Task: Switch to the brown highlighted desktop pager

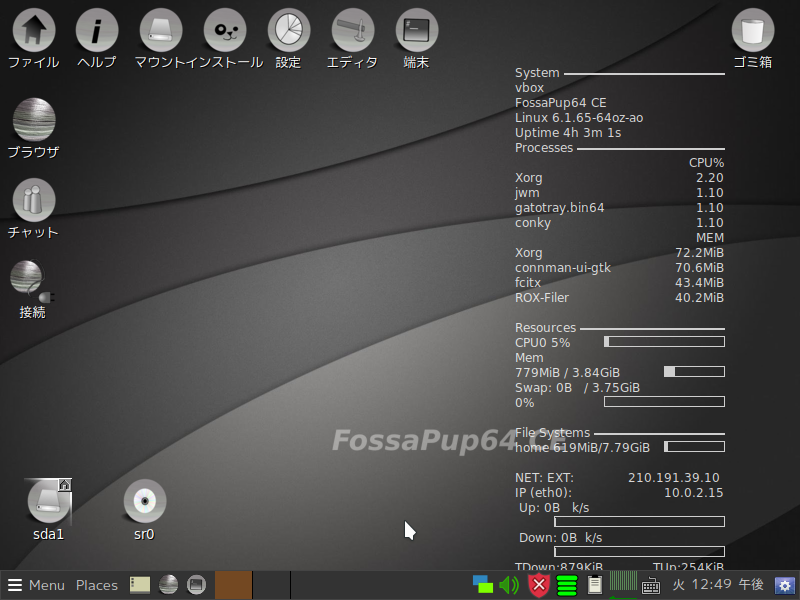Action: pyautogui.click(x=233, y=585)
